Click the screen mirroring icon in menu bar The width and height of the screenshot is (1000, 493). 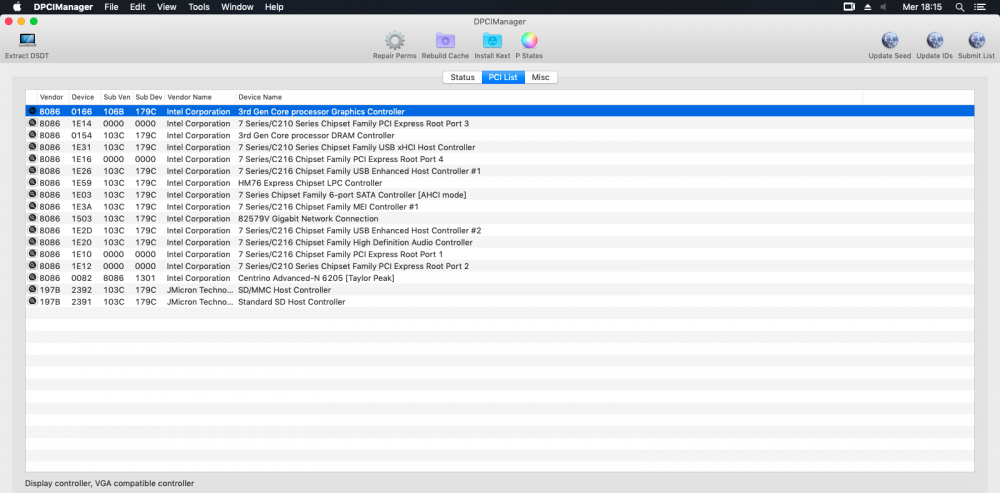coord(849,7)
